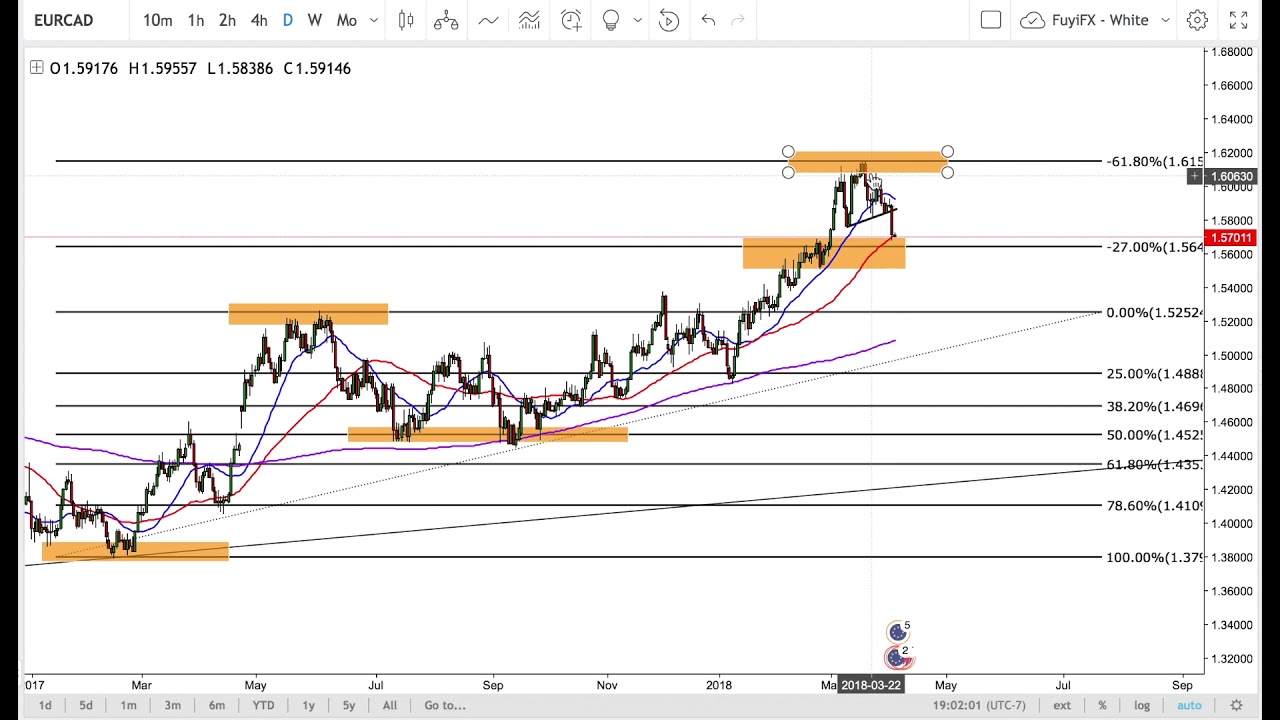Toggle the ext extended hours option

(1062, 705)
